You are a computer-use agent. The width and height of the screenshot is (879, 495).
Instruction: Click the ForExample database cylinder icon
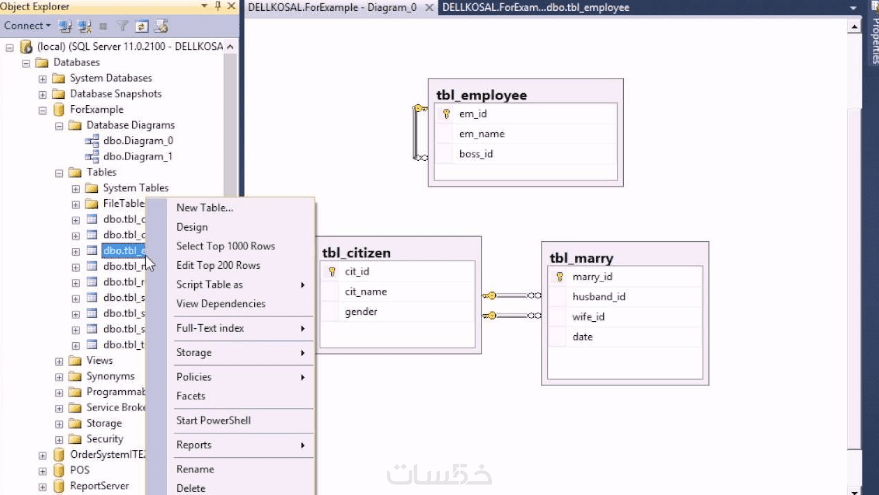[59, 109]
